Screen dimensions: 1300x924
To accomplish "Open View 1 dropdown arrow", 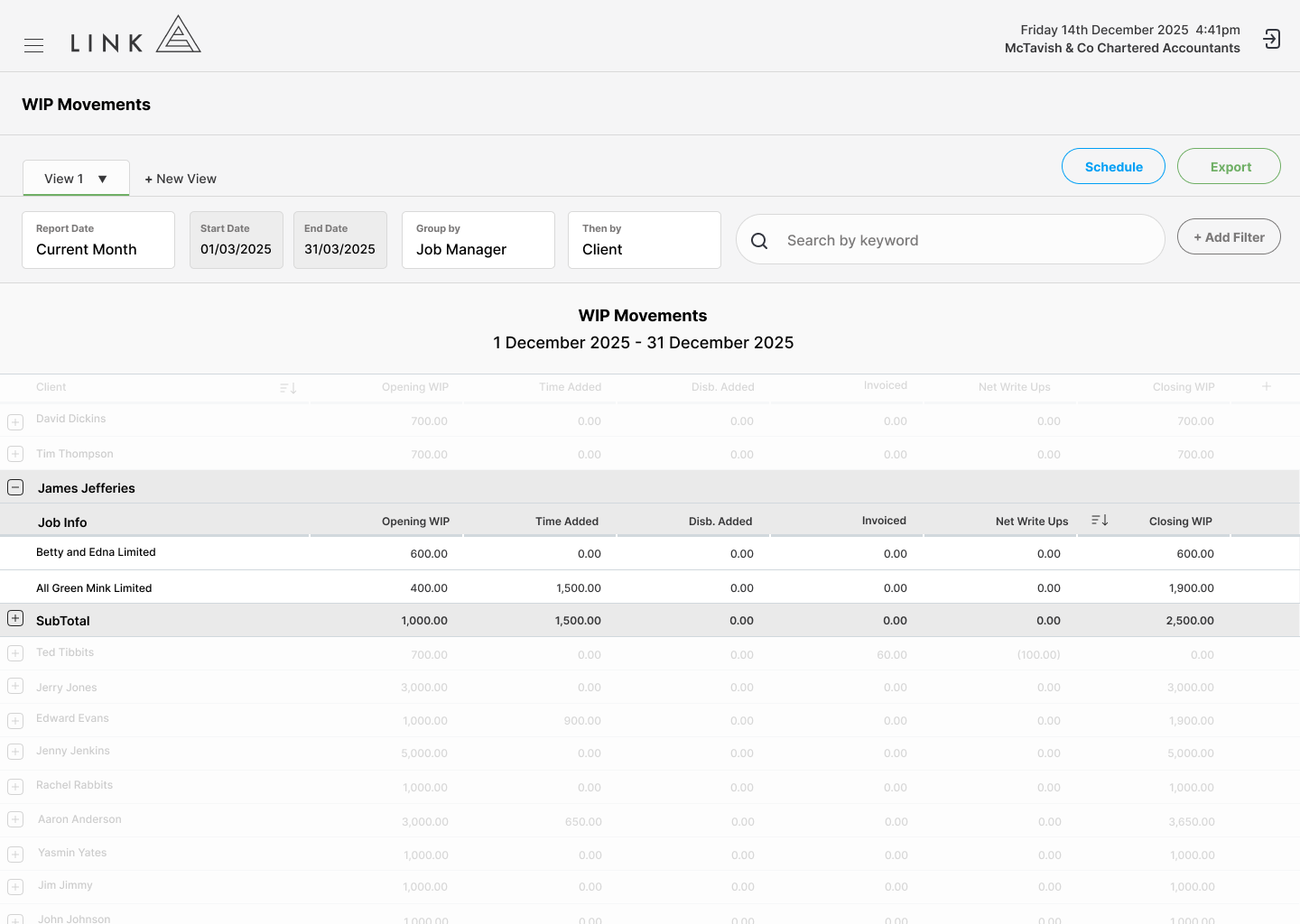I will click(x=103, y=179).
